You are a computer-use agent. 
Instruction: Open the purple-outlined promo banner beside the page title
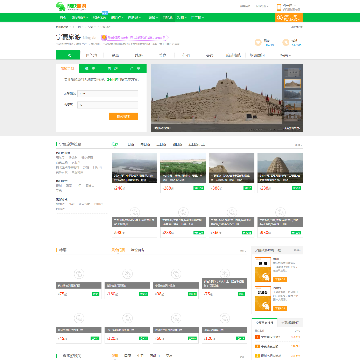(135, 38)
